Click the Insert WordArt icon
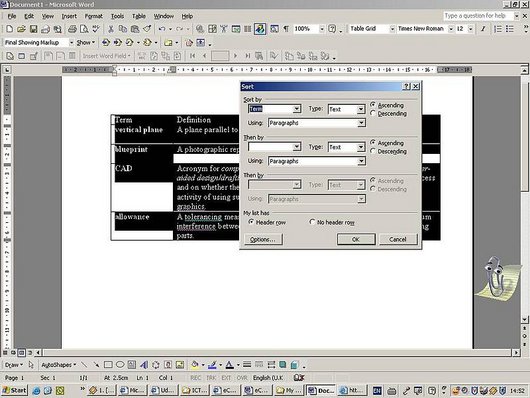This screenshot has height=398, width=530. click(x=144, y=365)
